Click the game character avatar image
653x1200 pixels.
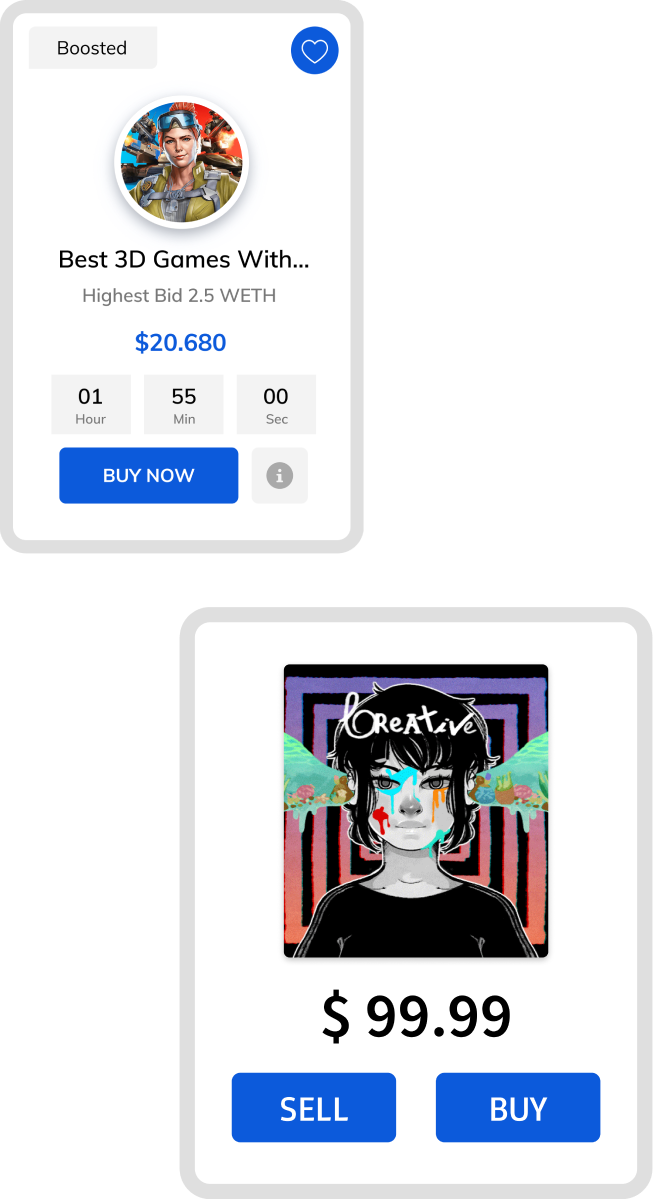pyautogui.click(x=182, y=162)
